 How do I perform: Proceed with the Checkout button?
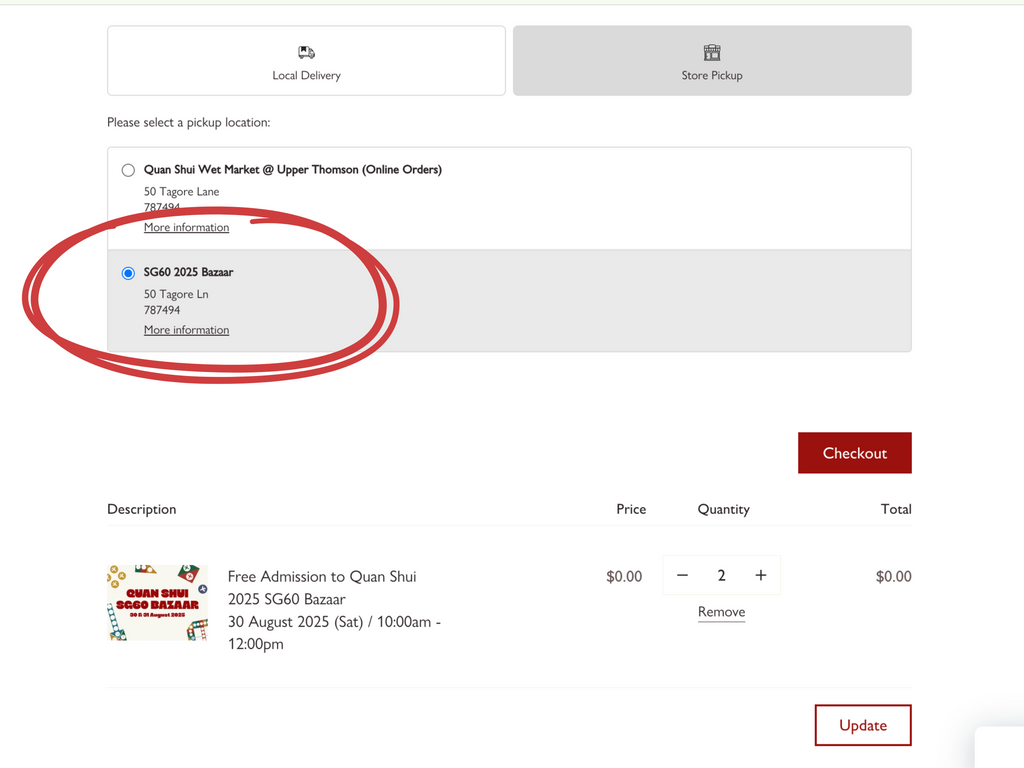[854, 453]
